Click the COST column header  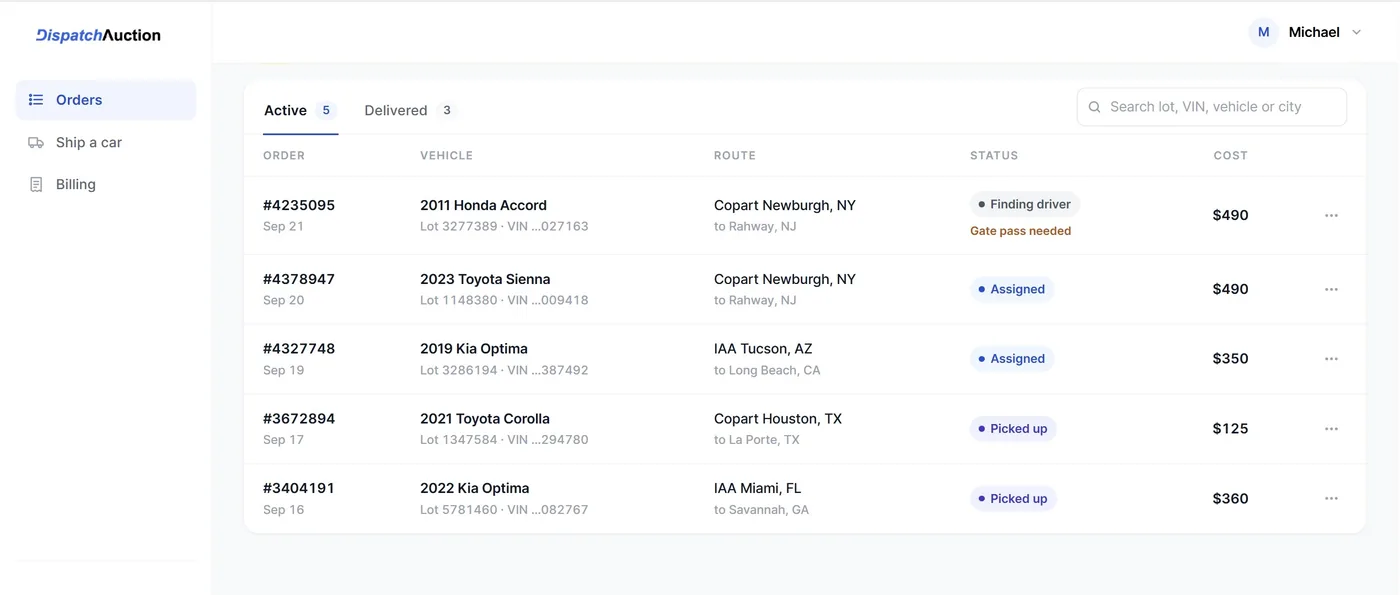coord(1230,156)
